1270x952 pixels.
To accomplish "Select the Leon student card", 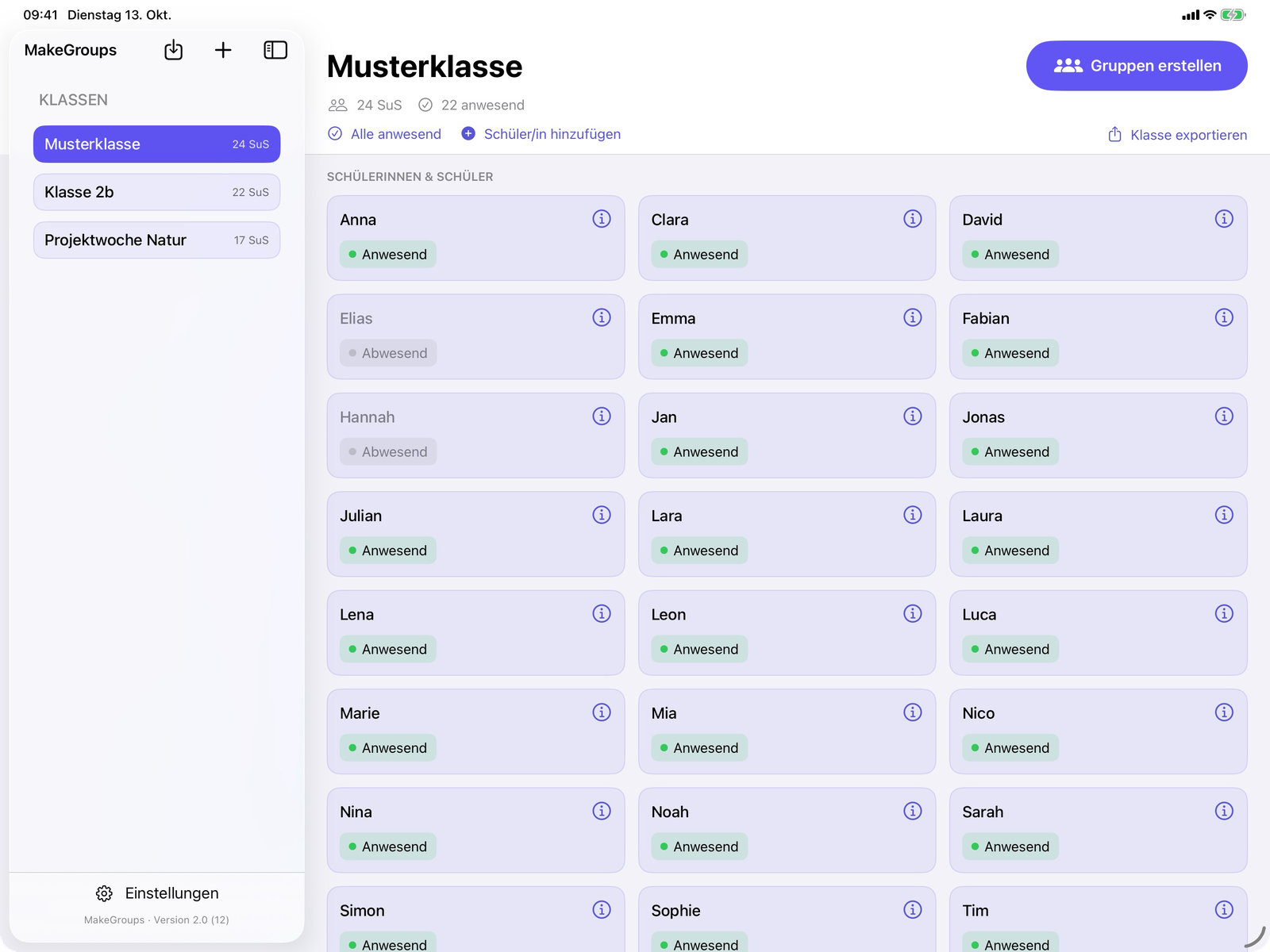I will click(787, 633).
